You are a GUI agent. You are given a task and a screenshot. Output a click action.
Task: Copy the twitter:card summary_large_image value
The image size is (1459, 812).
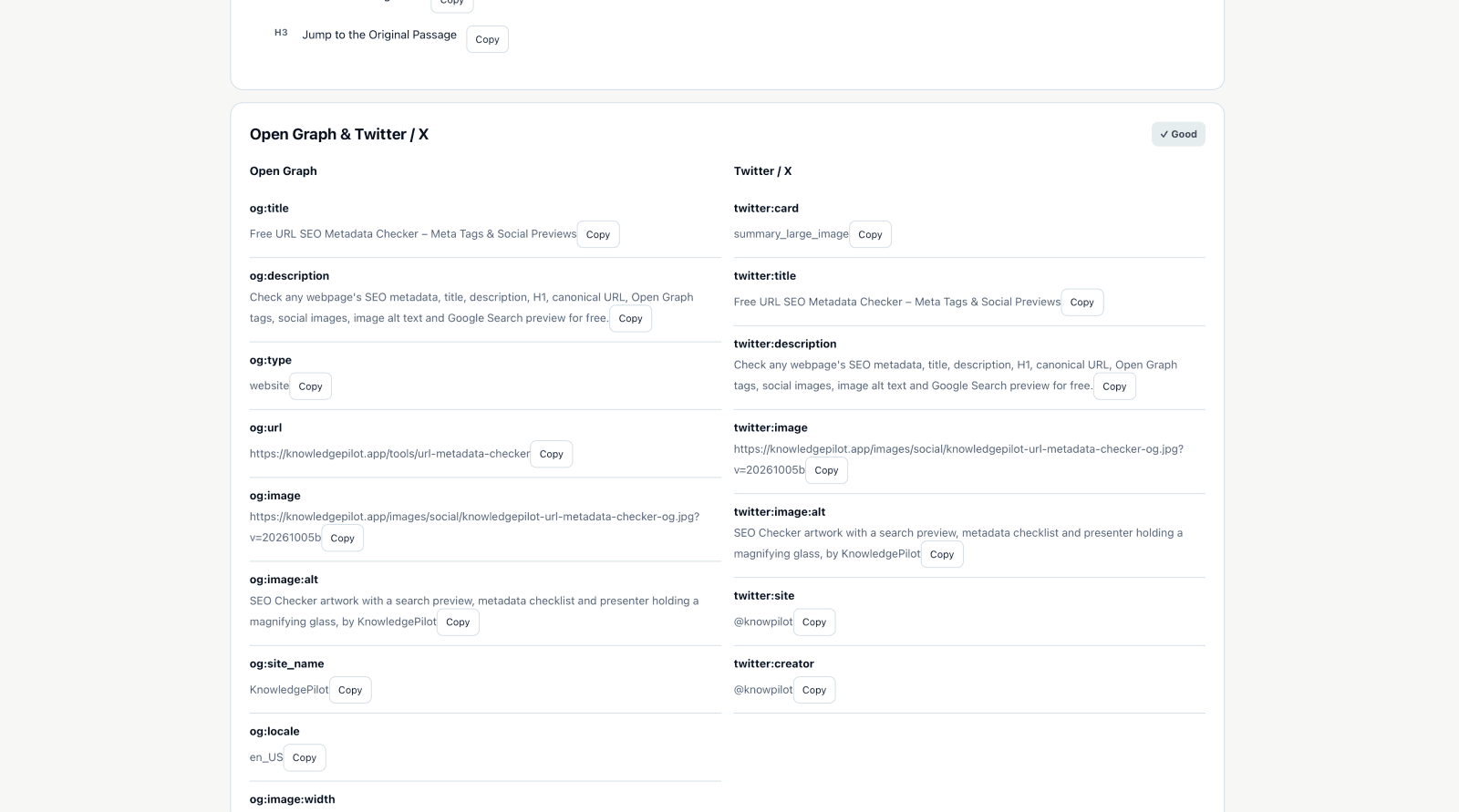(870, 234)
